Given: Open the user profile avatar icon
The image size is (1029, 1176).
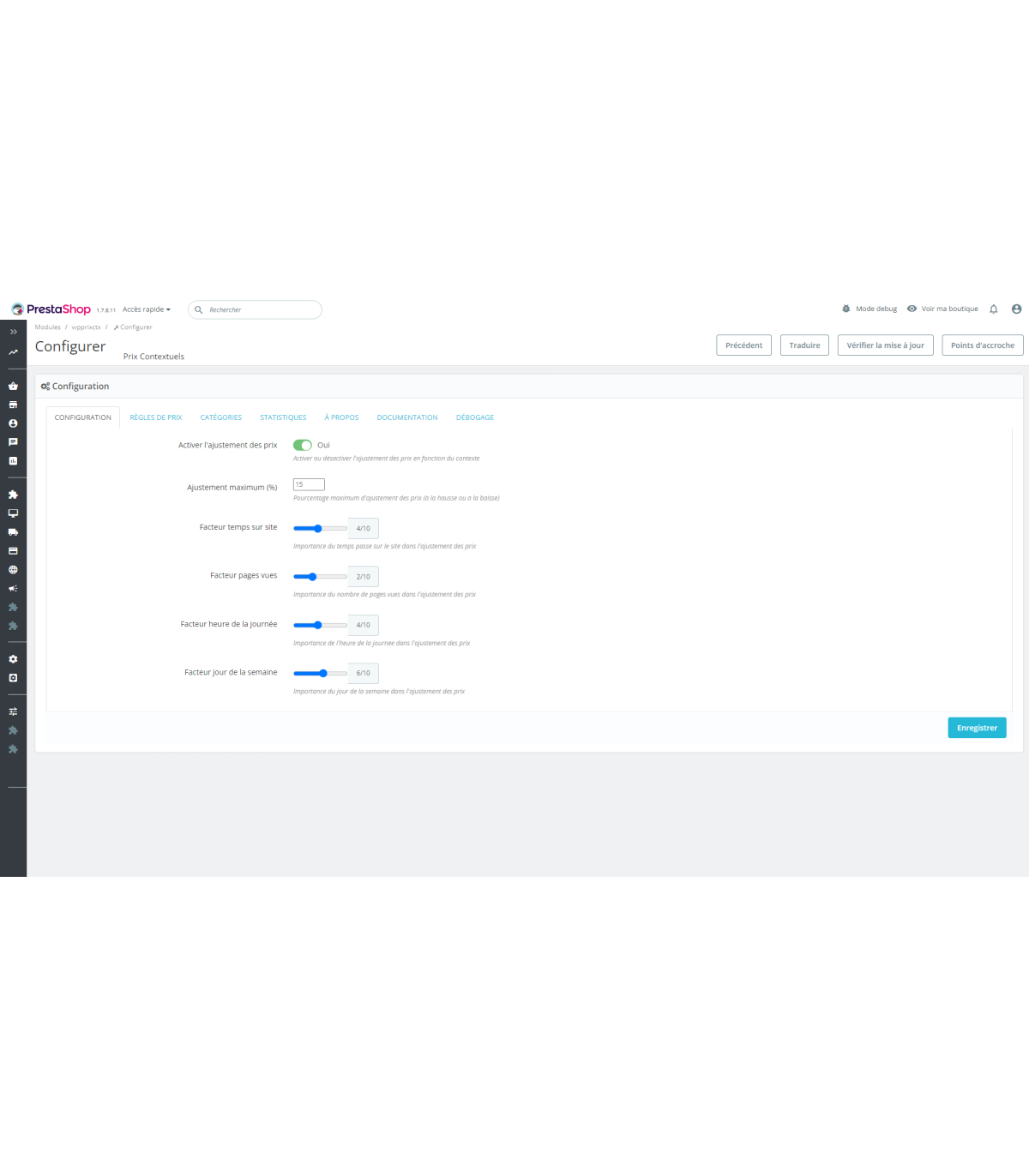Looking at the screenshot, I should (x=1016, y=309).
